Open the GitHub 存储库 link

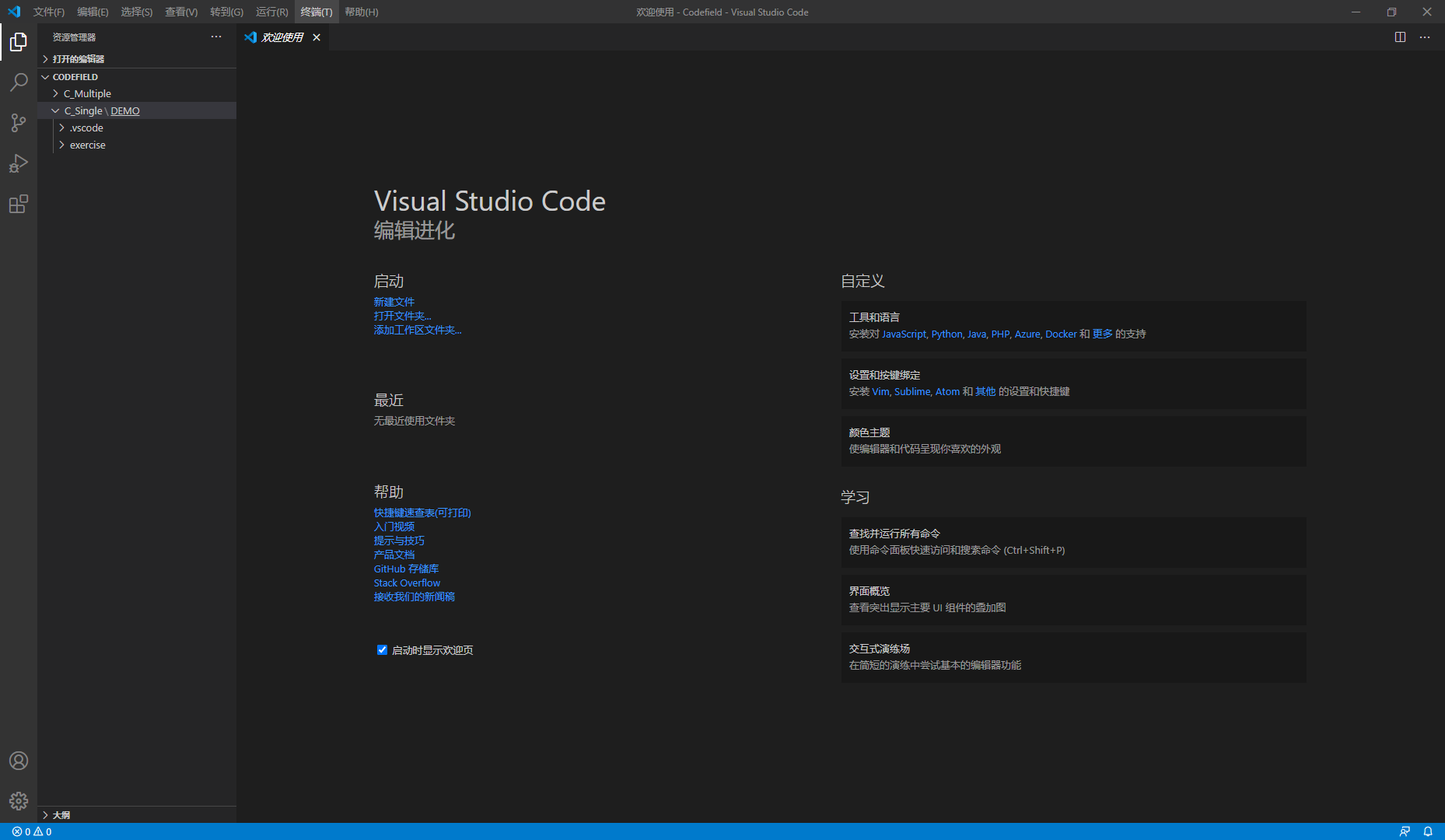(406, 569)
